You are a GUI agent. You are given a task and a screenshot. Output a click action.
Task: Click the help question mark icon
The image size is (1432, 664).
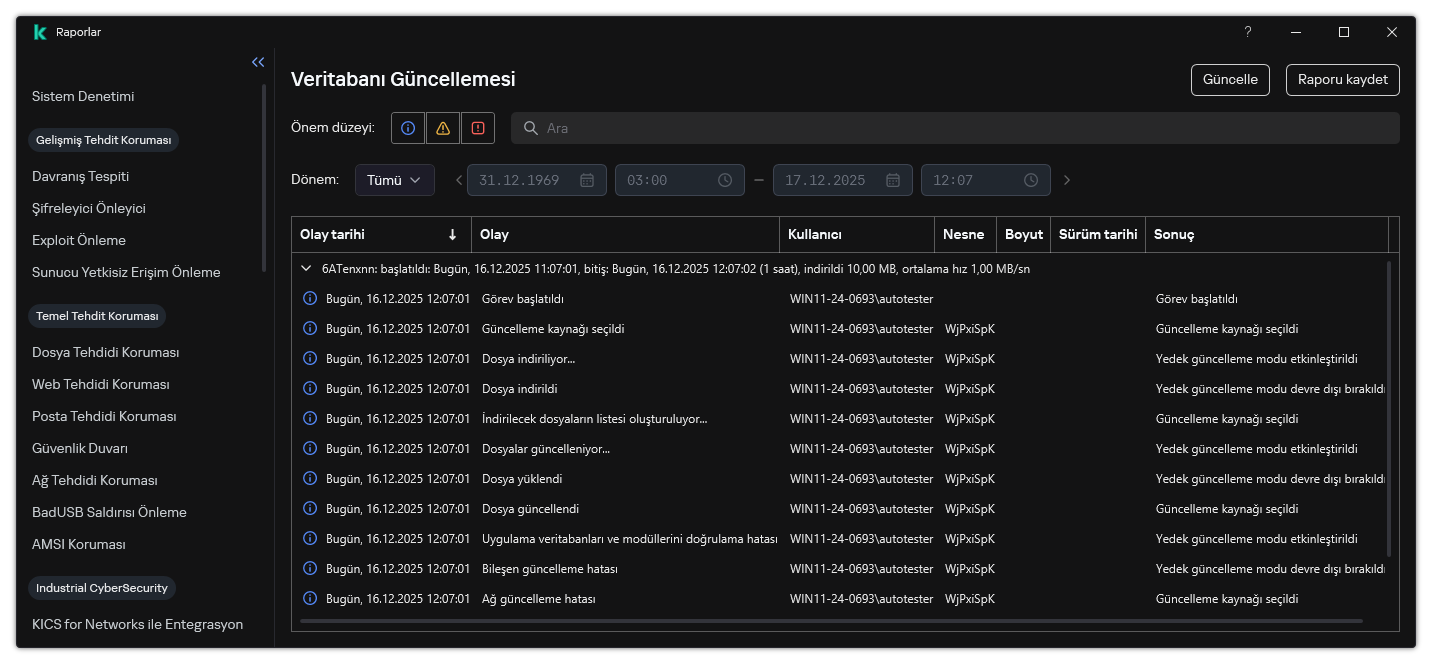pos(1247,32)
